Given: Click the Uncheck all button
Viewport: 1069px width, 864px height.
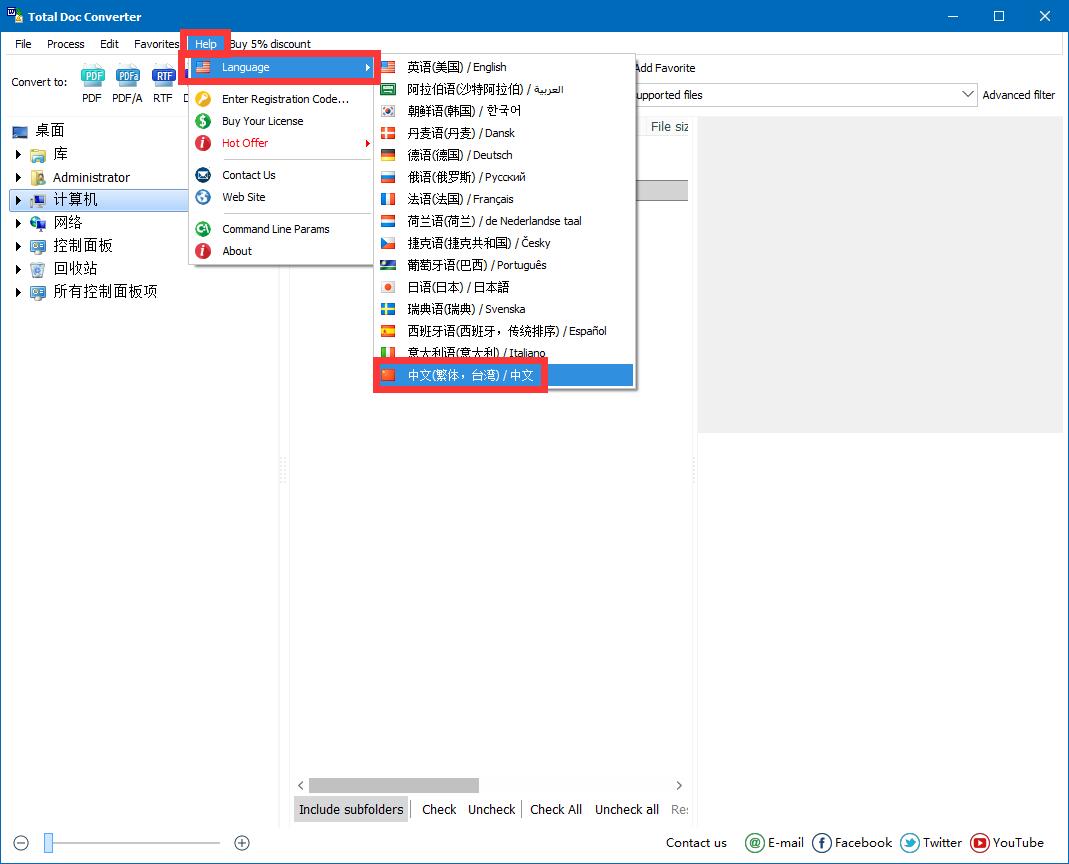Looking at the screenshot, I should (627, 809).
